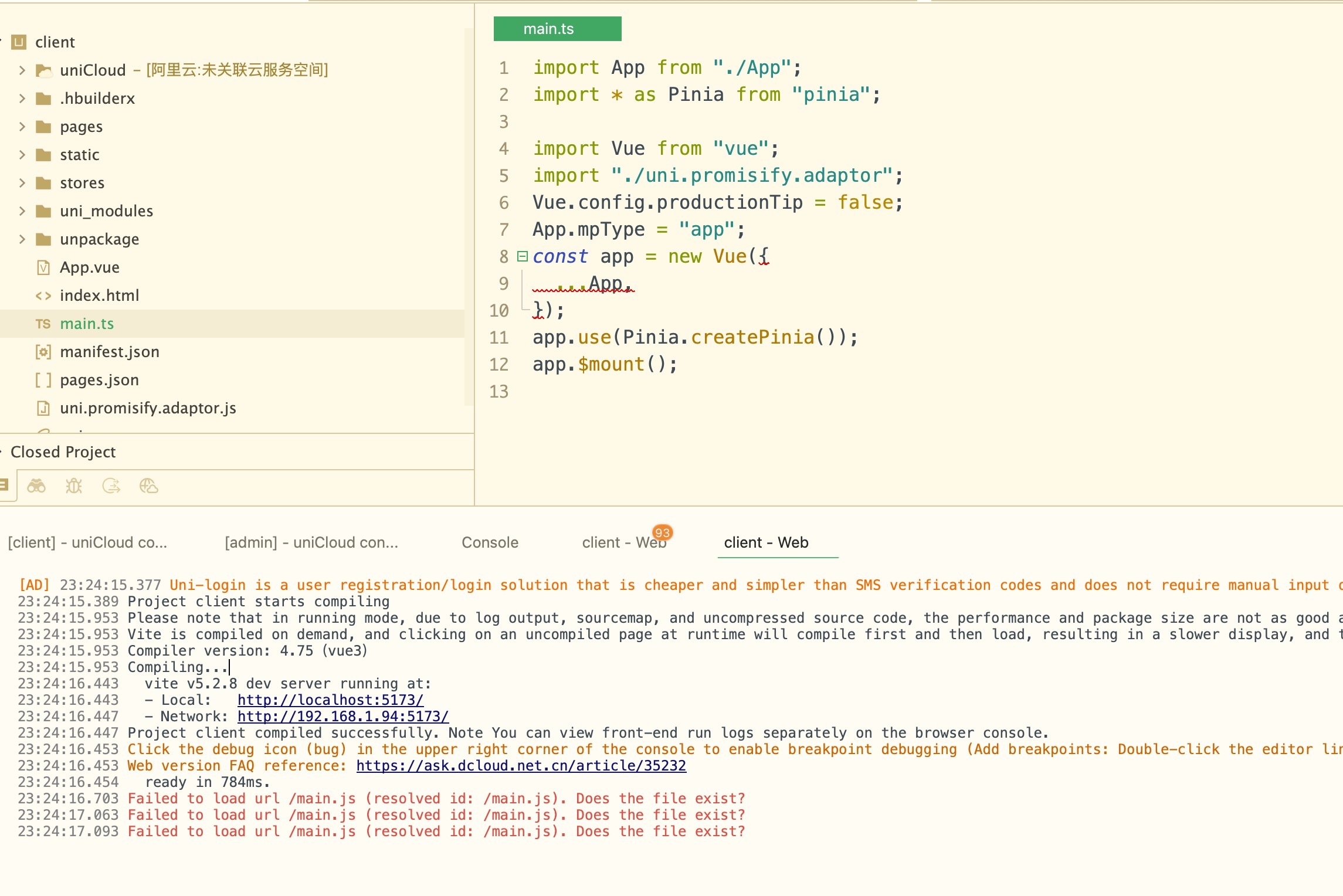Expand the static folder chevron
Viewport: 1343px width, 896px height.
[x=22, y=155]
